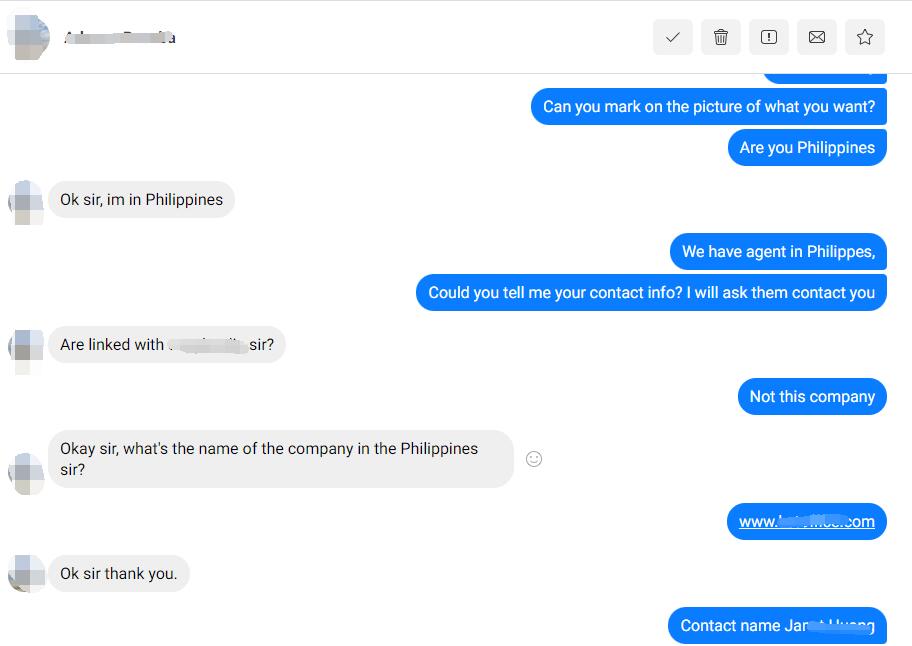The image size is (912, 646).
Task: Open the blurred www website link
Action: tap(807, 522)
